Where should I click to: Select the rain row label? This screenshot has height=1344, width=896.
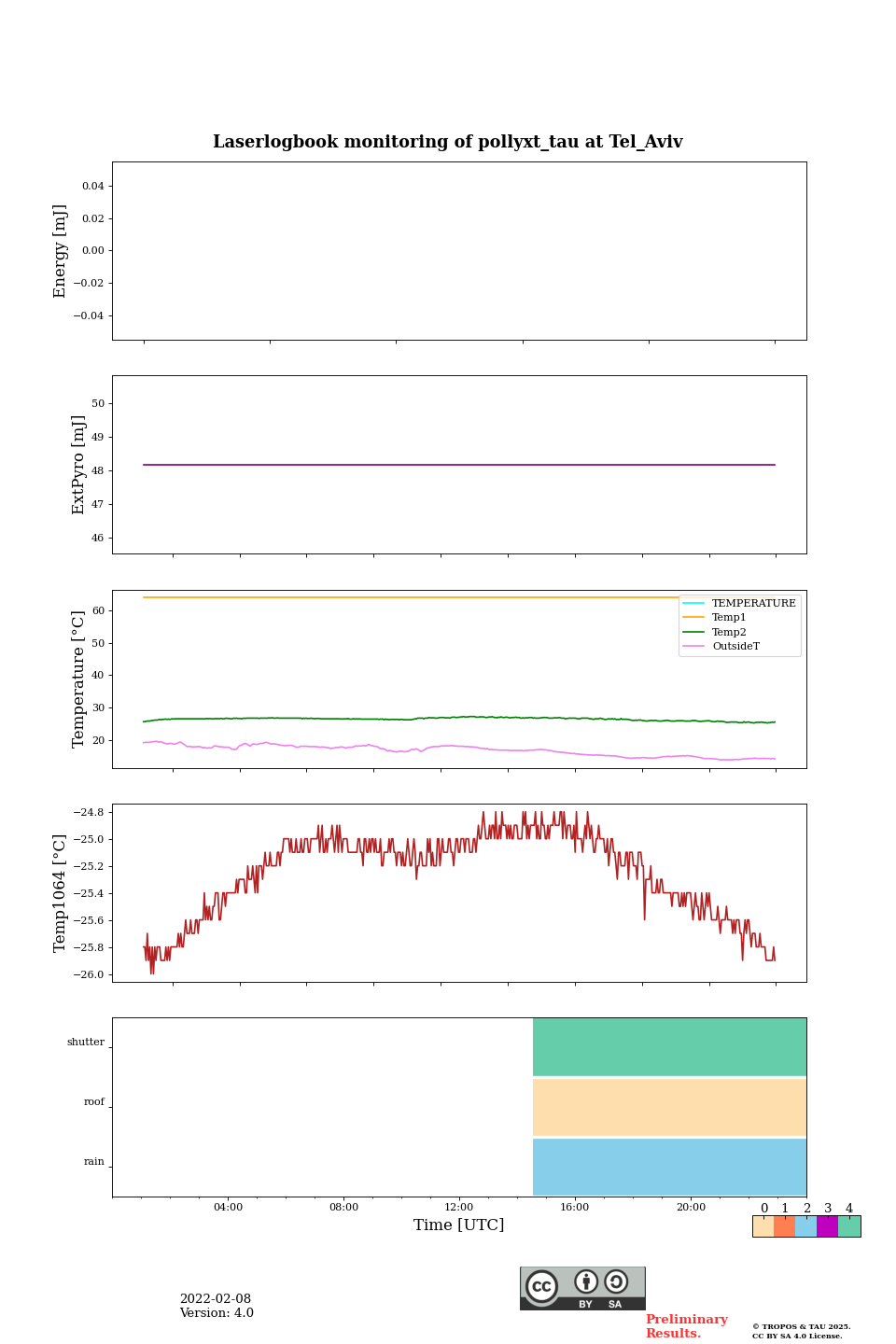coord(94,1162)
